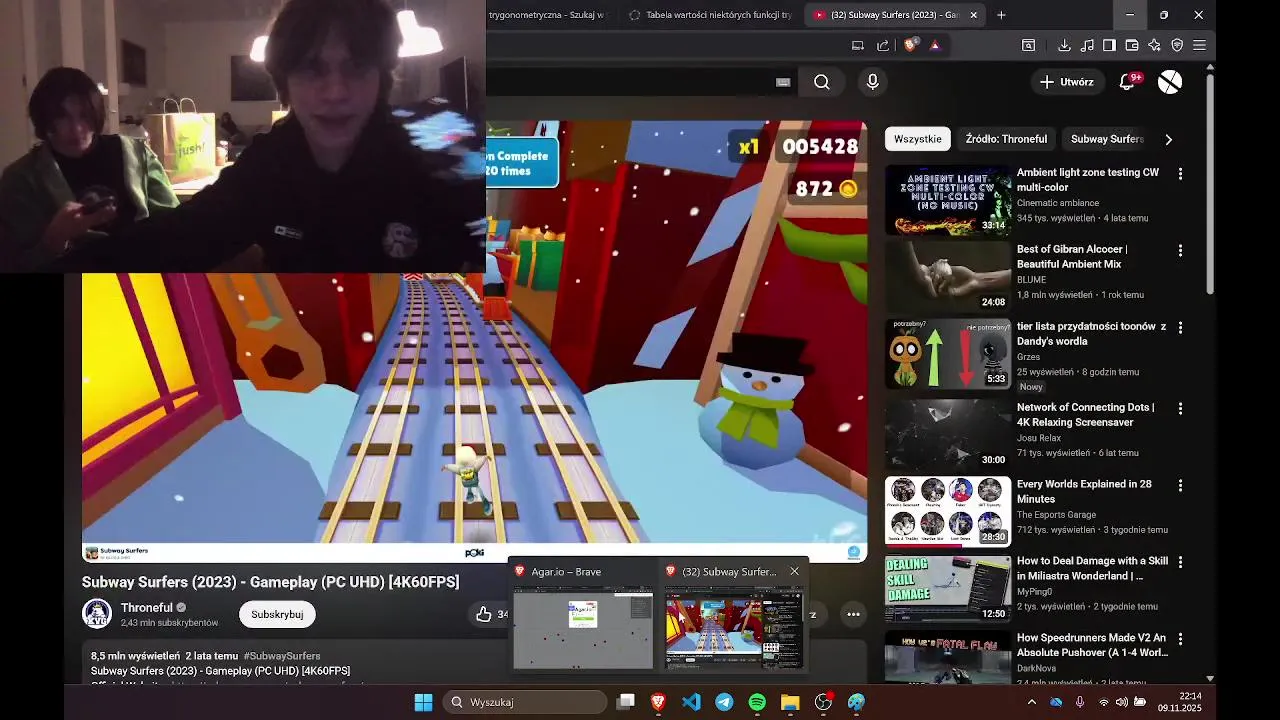Select the Subway Surfers filter chip
The width and height of the screenshot is (1280, 720).
pos(1106,139)
